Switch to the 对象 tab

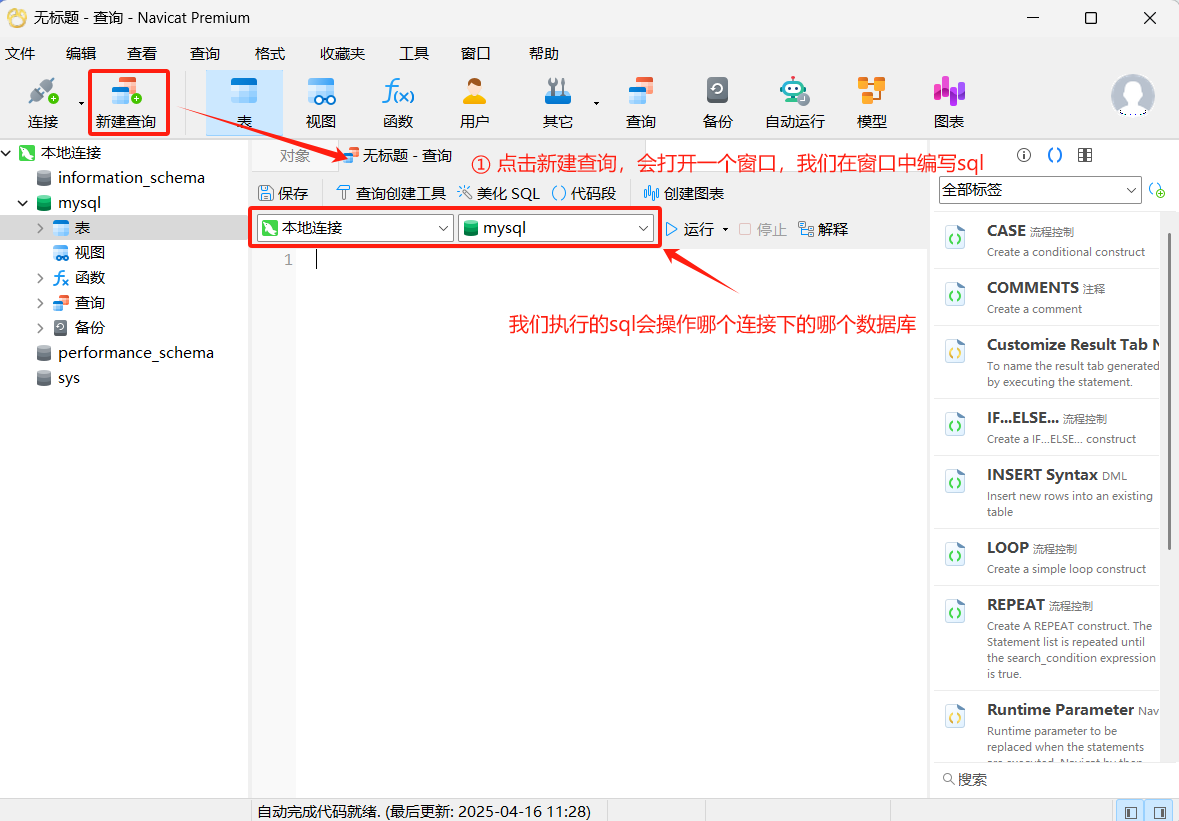(x=295, y=156)
